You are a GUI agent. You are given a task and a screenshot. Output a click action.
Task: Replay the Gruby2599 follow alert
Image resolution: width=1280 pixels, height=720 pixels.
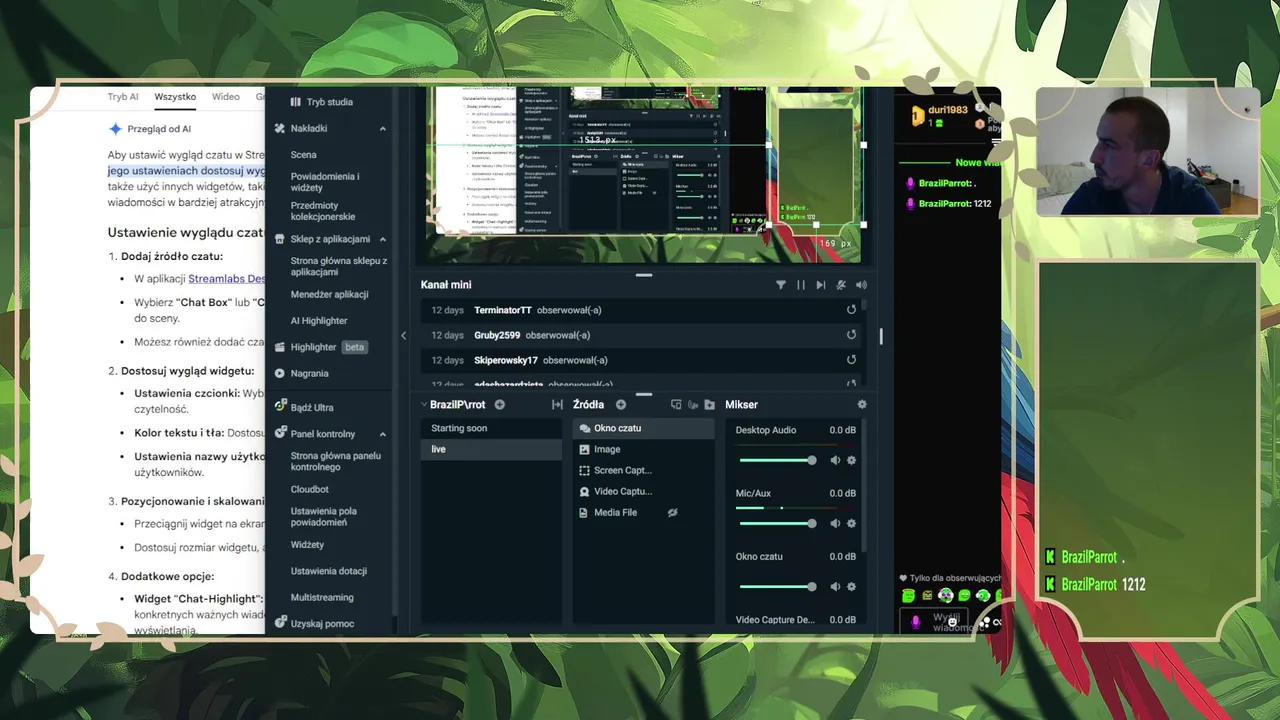click(851, 335)
